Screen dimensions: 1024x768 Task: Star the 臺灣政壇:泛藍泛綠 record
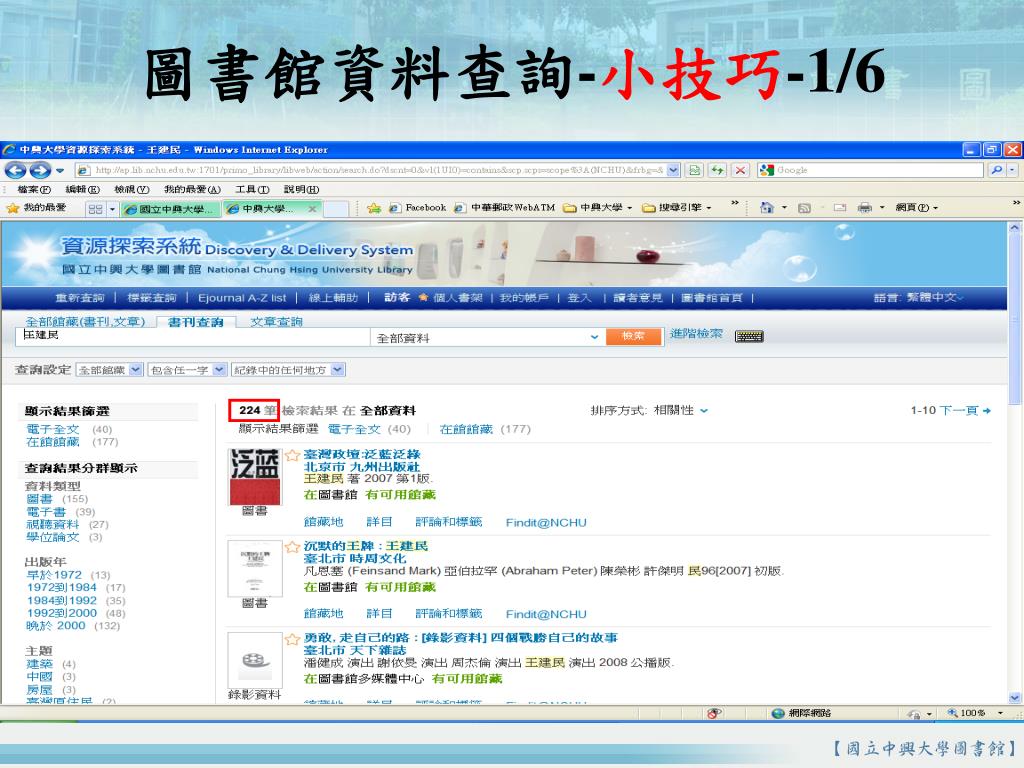293,455
